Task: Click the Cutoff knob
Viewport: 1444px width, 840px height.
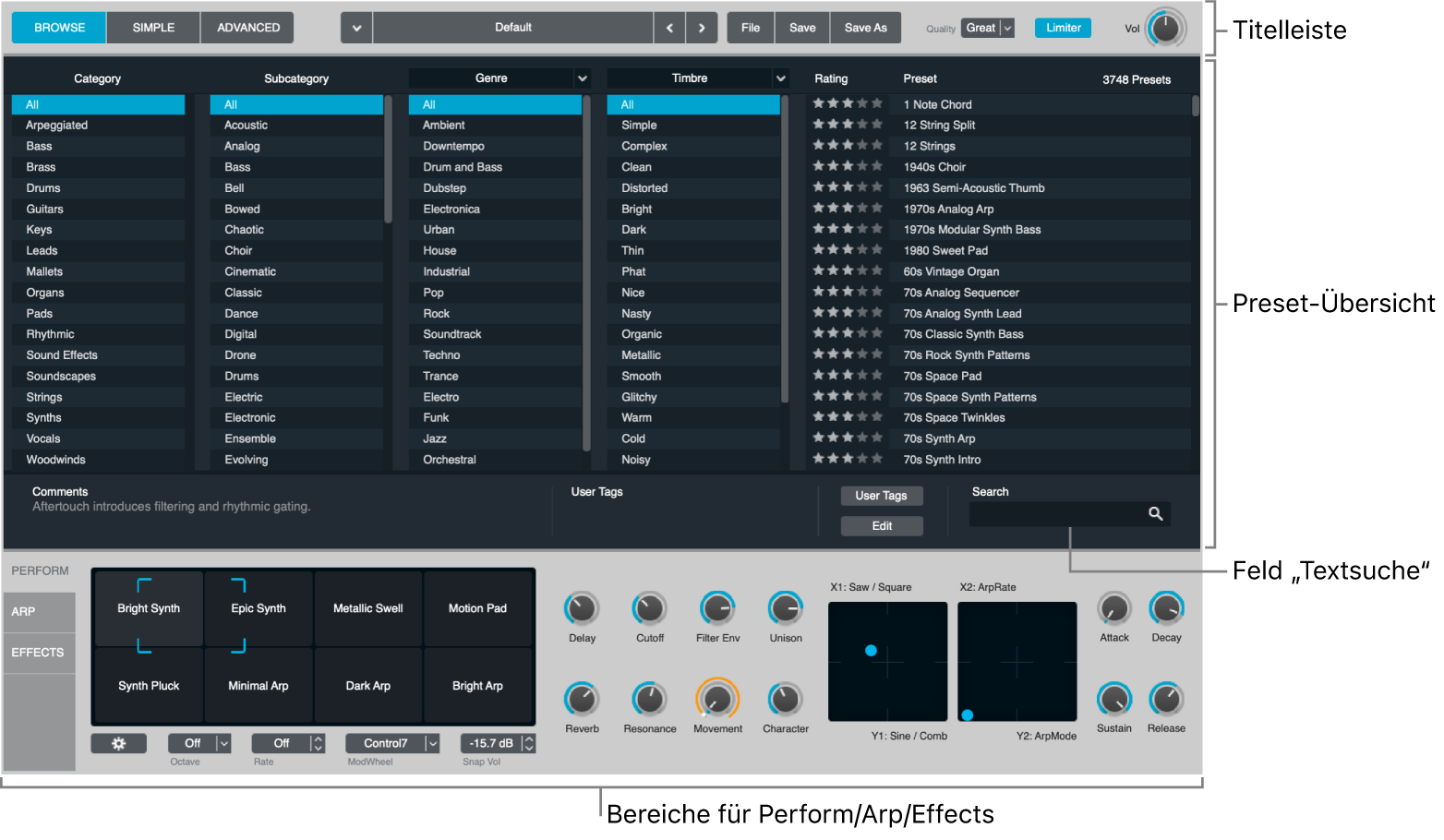Action: tap(649, 609)
